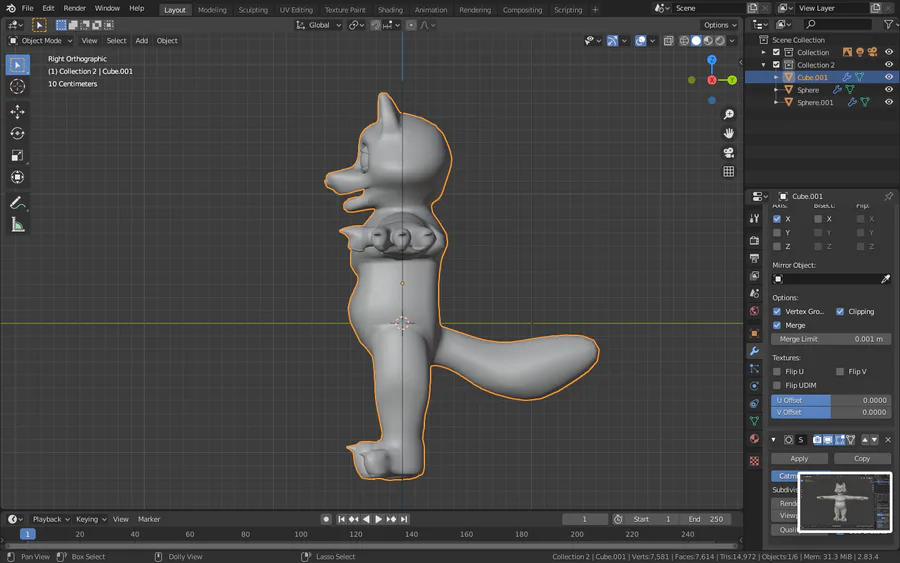Choose the 3D Cursor tool

pos(17,87)
